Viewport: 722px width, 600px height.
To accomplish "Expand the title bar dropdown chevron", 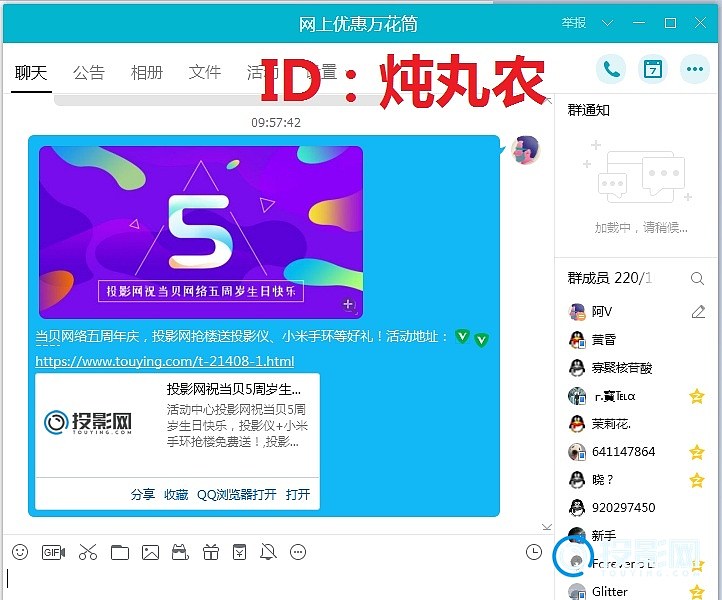I will (x=607, y=23).
